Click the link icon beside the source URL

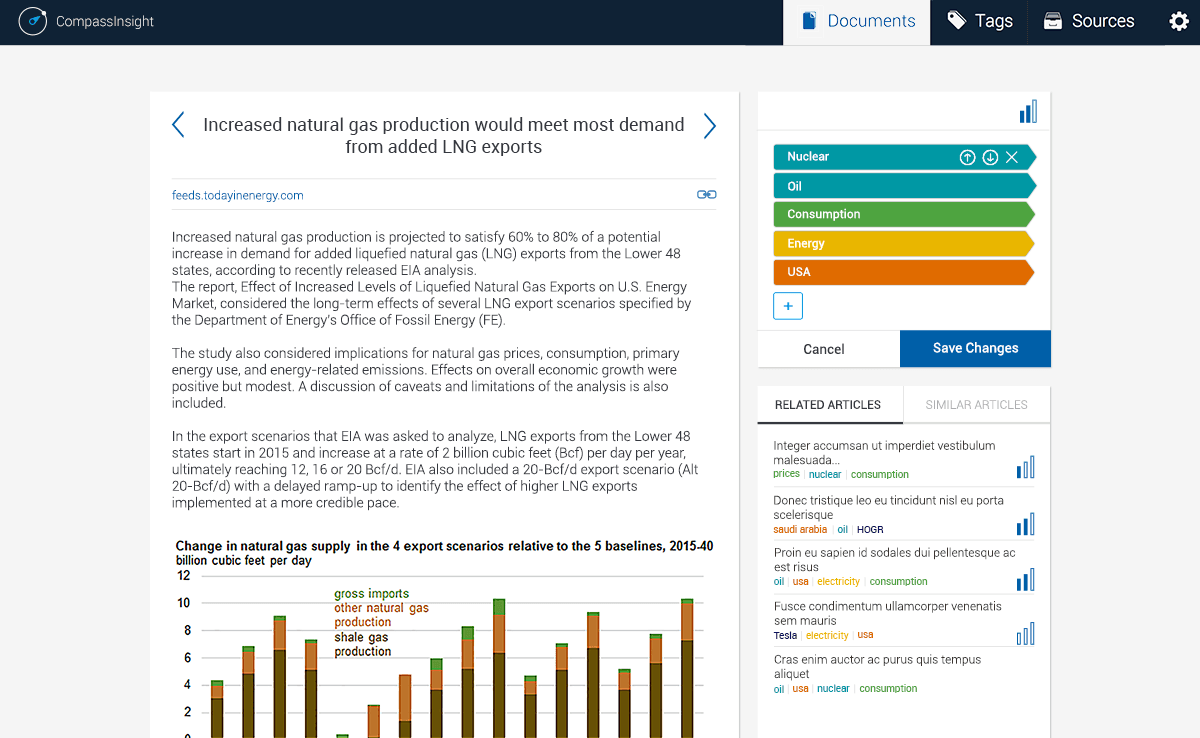pyautogui.click(x=706, y=195)
